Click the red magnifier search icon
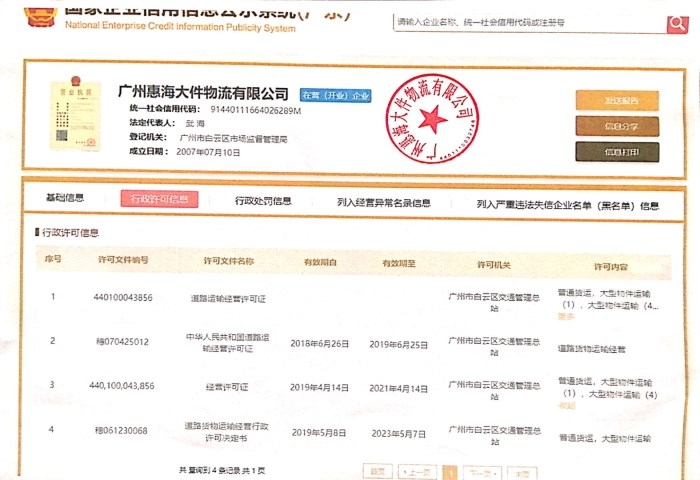 point(677,24)
